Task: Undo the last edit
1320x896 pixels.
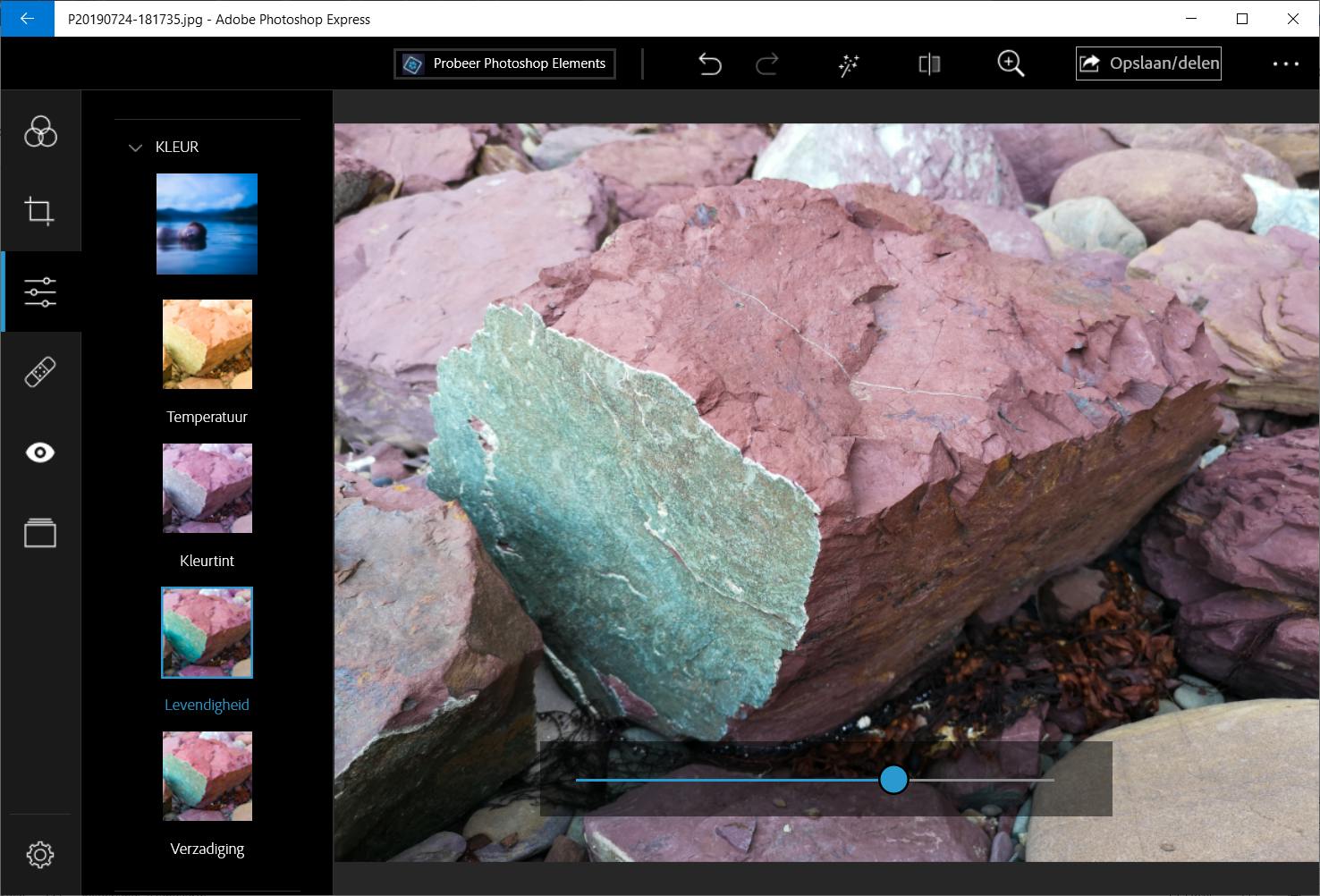Action: pyautogui.click(x=710, y=63)
